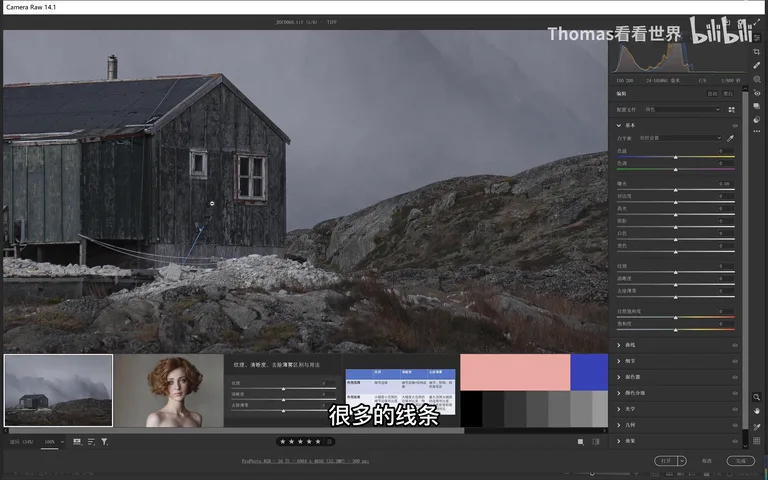Screen dimensions: 768x480
Task: Toggle visibility of the Basic panel
Action: click(x=735, y=126)
